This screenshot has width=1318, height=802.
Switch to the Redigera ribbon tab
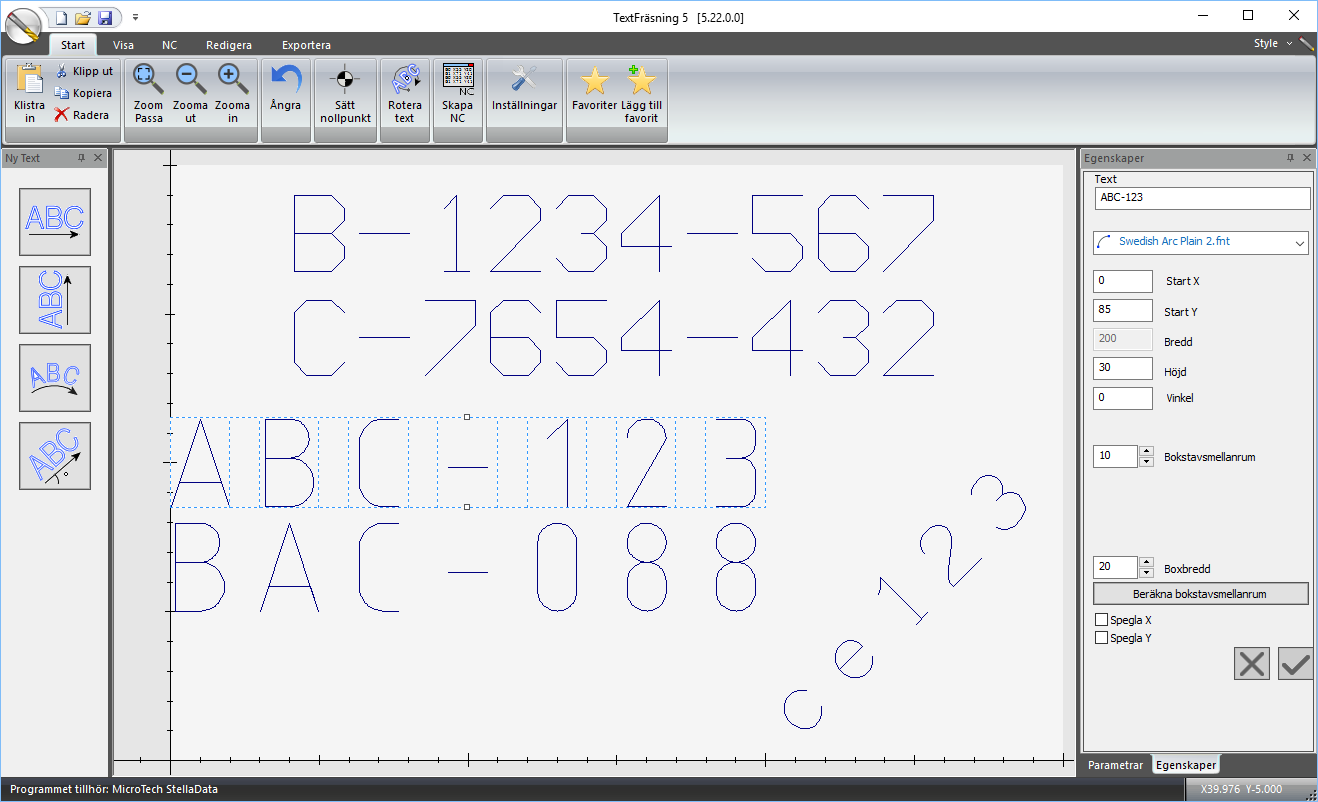pyautogui.click(x=229, y=45)
